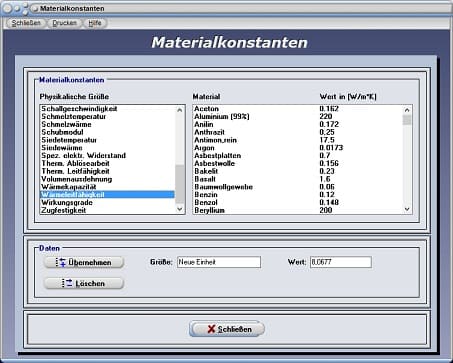Select the Beryllium material row
The width and height of the screenshot is (453, 363).
coord(298,210)
